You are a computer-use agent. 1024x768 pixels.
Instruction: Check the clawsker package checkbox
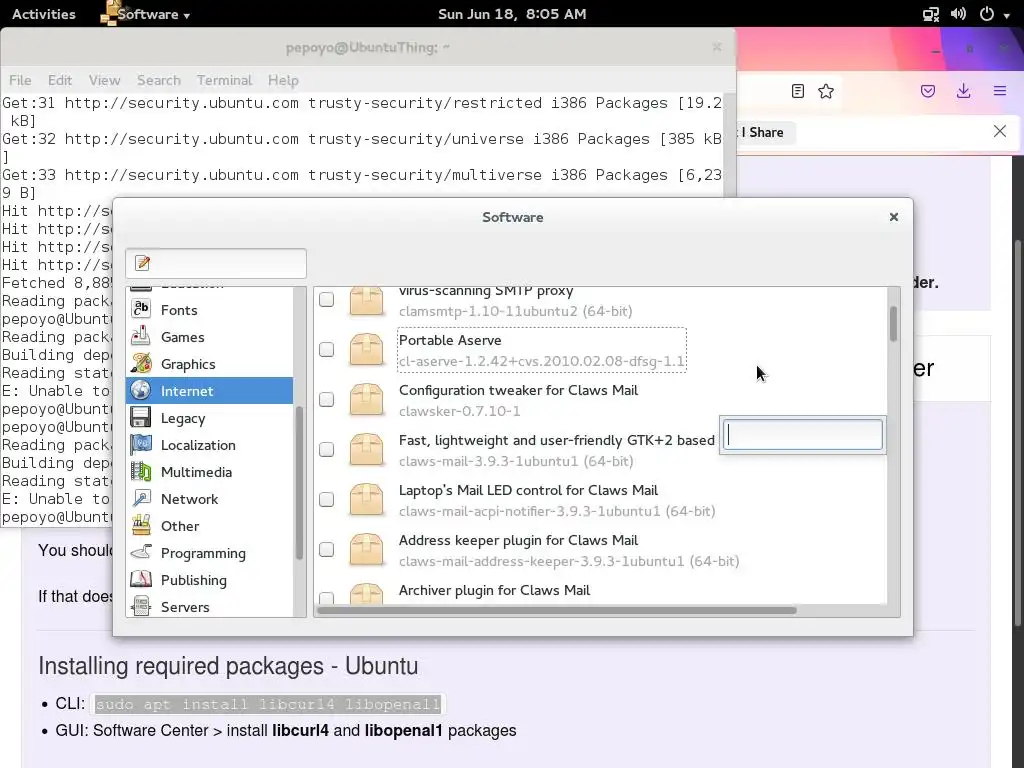point(327,400)
